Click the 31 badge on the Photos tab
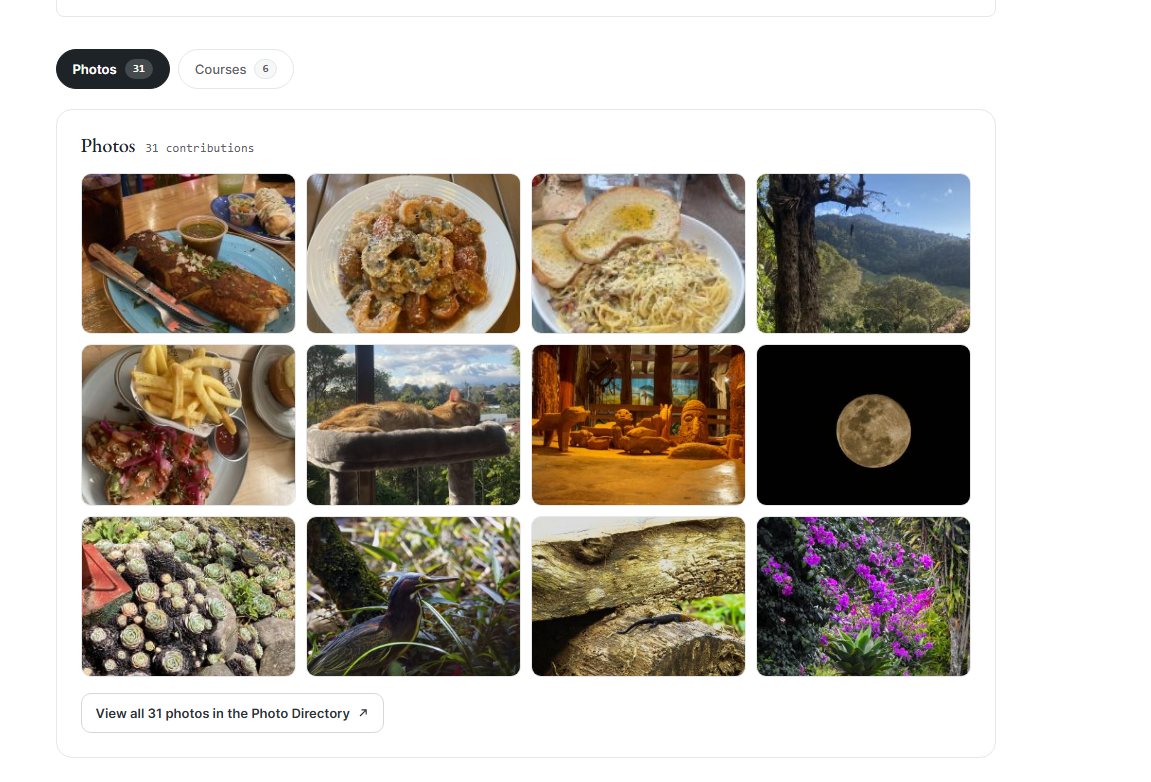The width and height of the screenshot is (1151, 782). (x=139, y=69)
